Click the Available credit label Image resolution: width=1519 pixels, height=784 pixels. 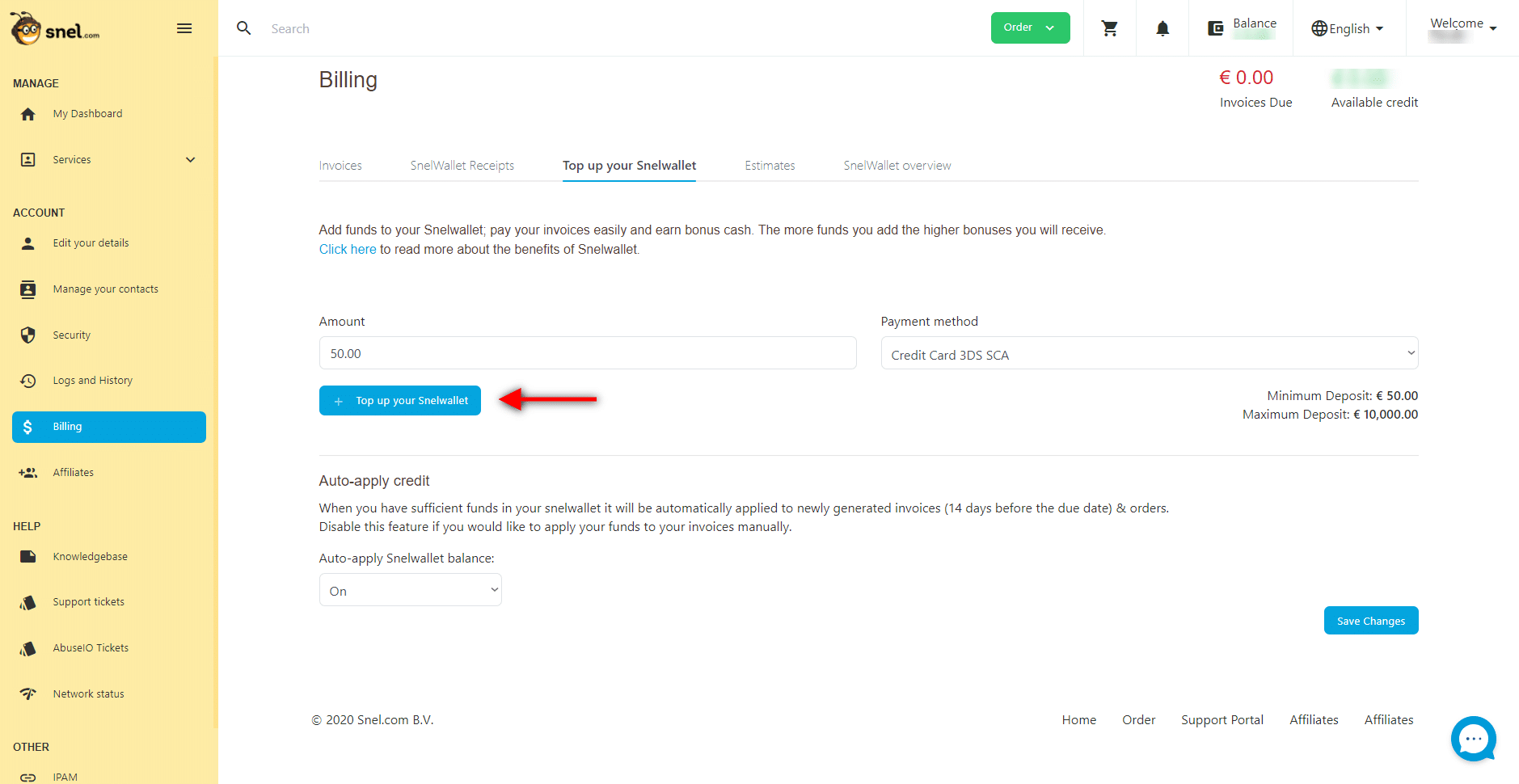(x=1374, y=103)
